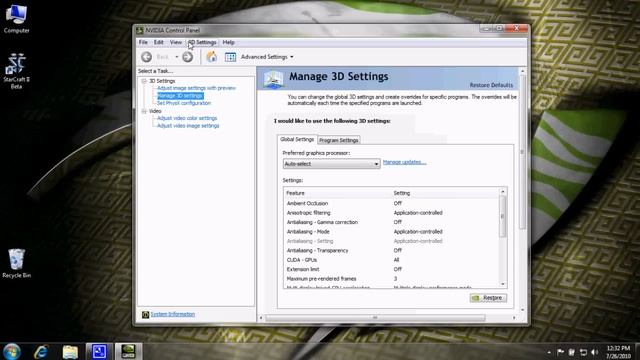Click the Setting column header
This screenshot has width=640, height=360.
tap(445, 193)
